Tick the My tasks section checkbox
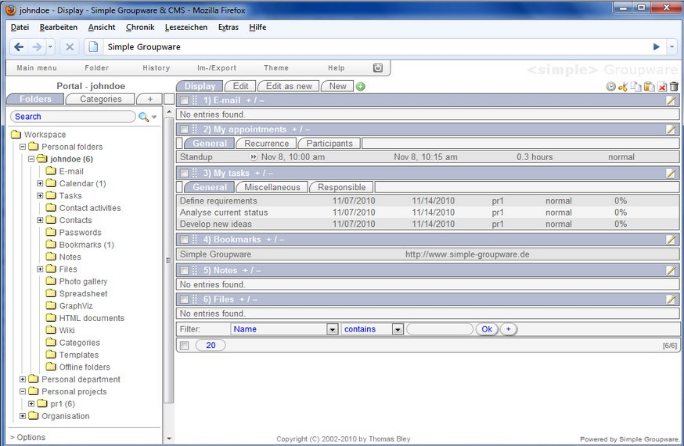 (x=184, y=174)
